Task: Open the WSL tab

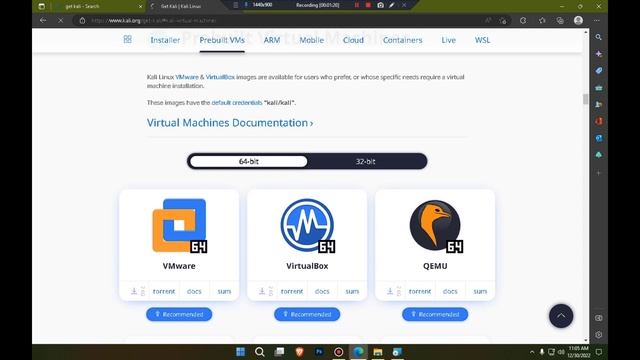Action: pyautogui.click(x=482, y=40)
